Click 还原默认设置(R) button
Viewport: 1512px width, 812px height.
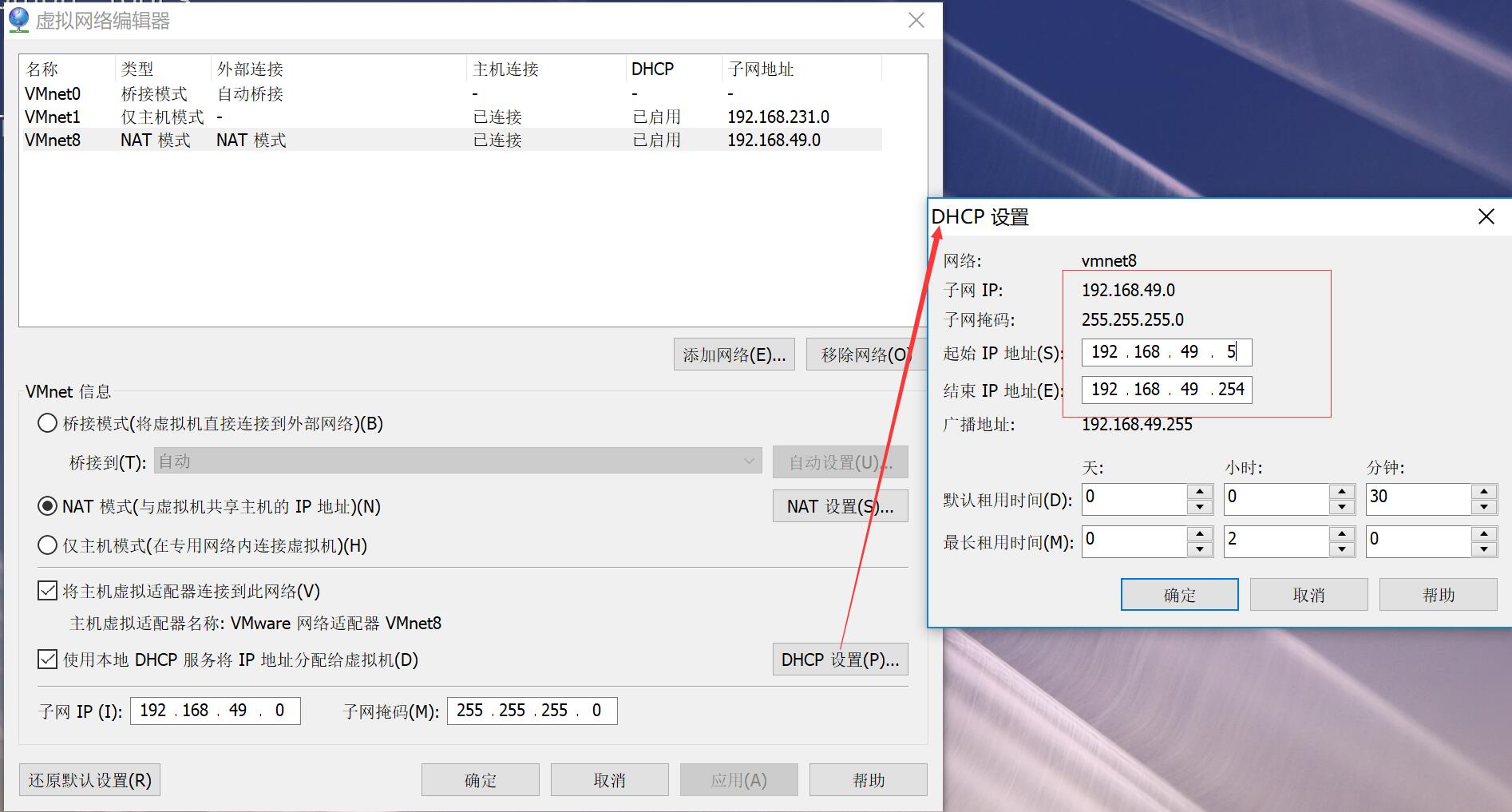click(x=89, y=780)
